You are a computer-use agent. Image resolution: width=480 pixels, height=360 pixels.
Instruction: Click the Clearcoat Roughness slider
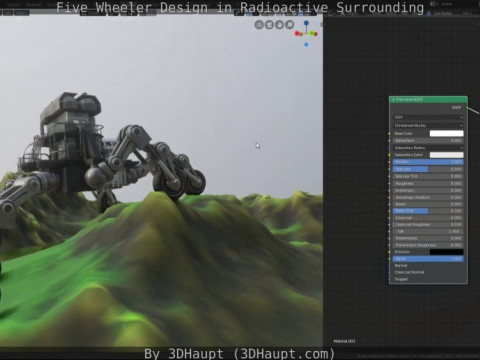pyautogui.click(x=428, y=224)
